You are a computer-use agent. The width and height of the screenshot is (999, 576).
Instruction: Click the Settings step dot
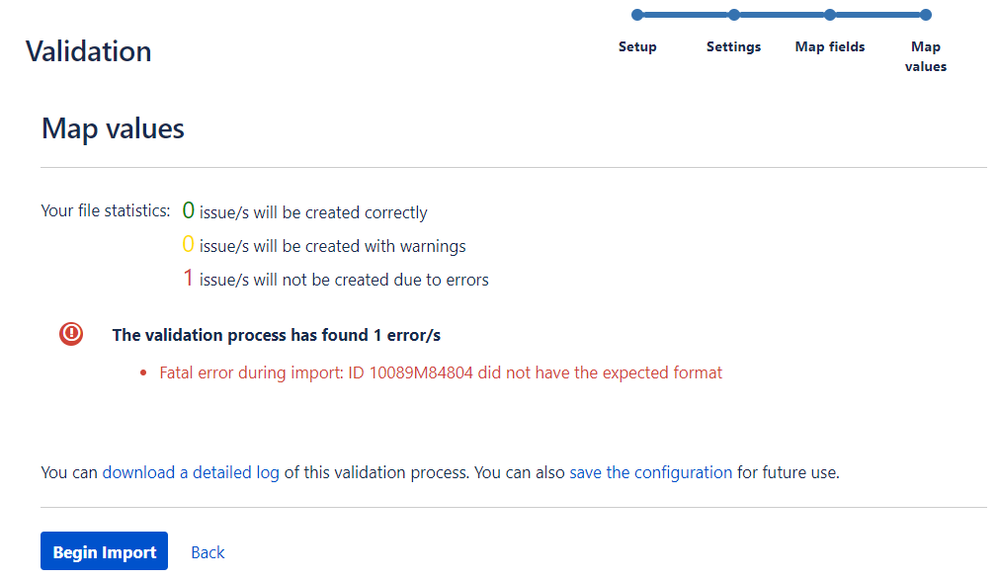(734, 15)
